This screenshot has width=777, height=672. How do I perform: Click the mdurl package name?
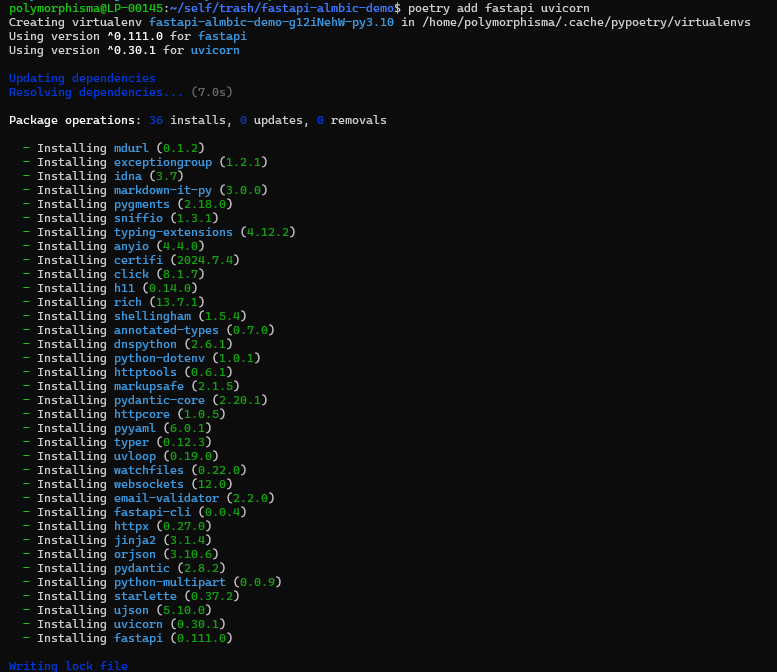point(131,148)
